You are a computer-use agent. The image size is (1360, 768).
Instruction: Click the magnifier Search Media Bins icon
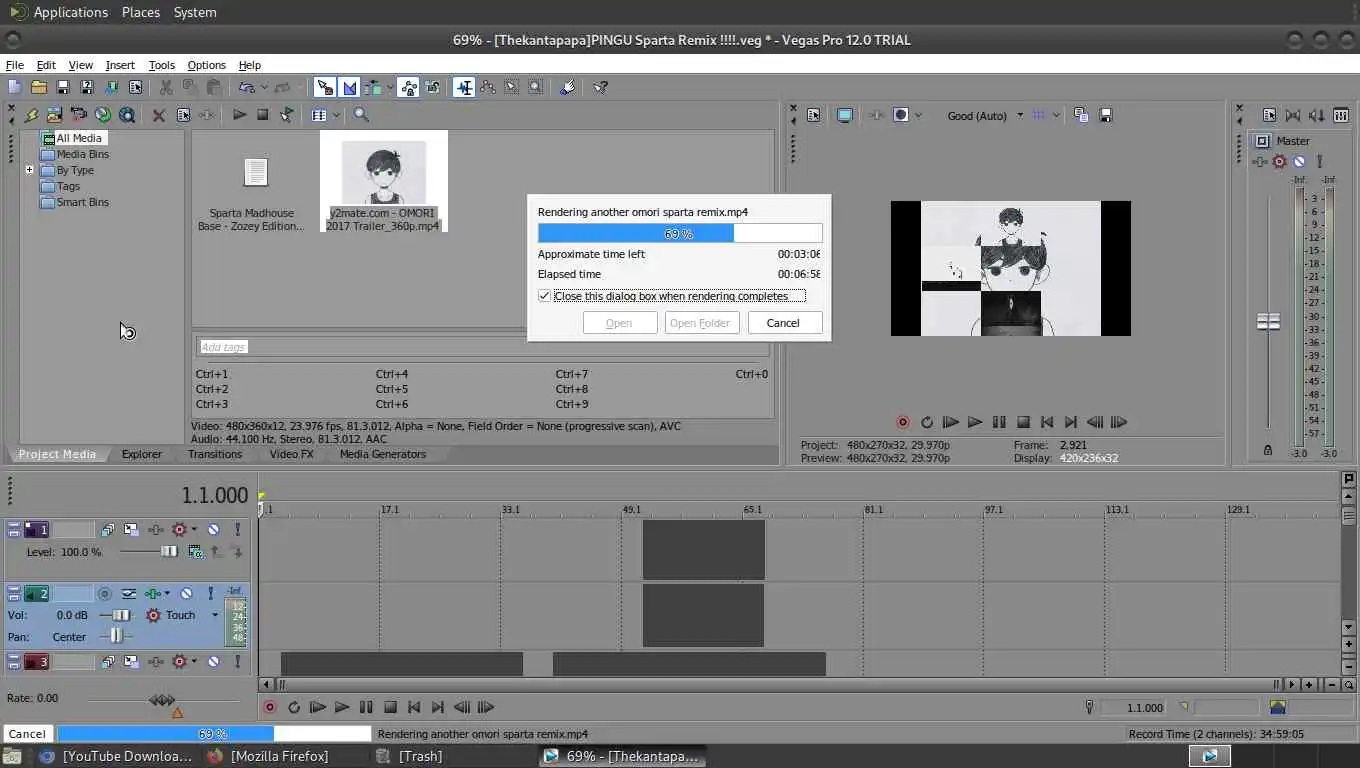coord(361,115)
